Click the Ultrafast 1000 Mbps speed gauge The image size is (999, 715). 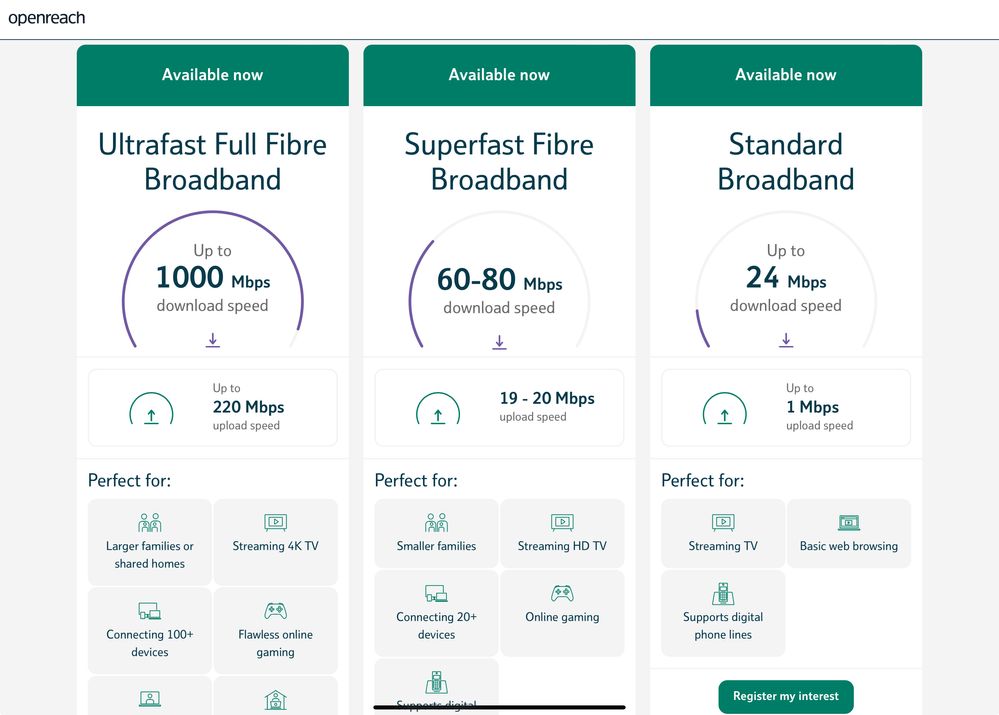click(x=212, y=278)
